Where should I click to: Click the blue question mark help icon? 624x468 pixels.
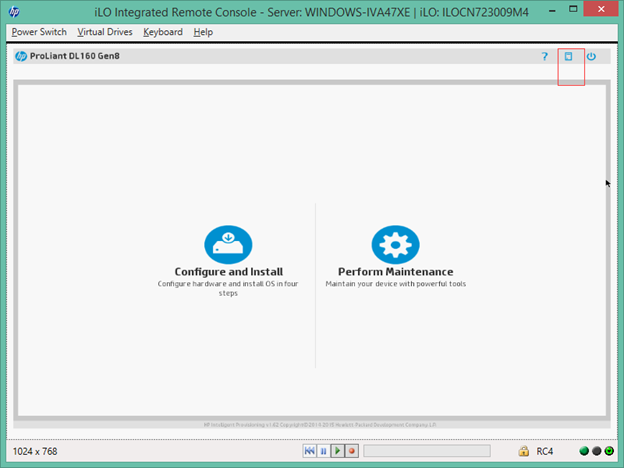coord(544,57)
